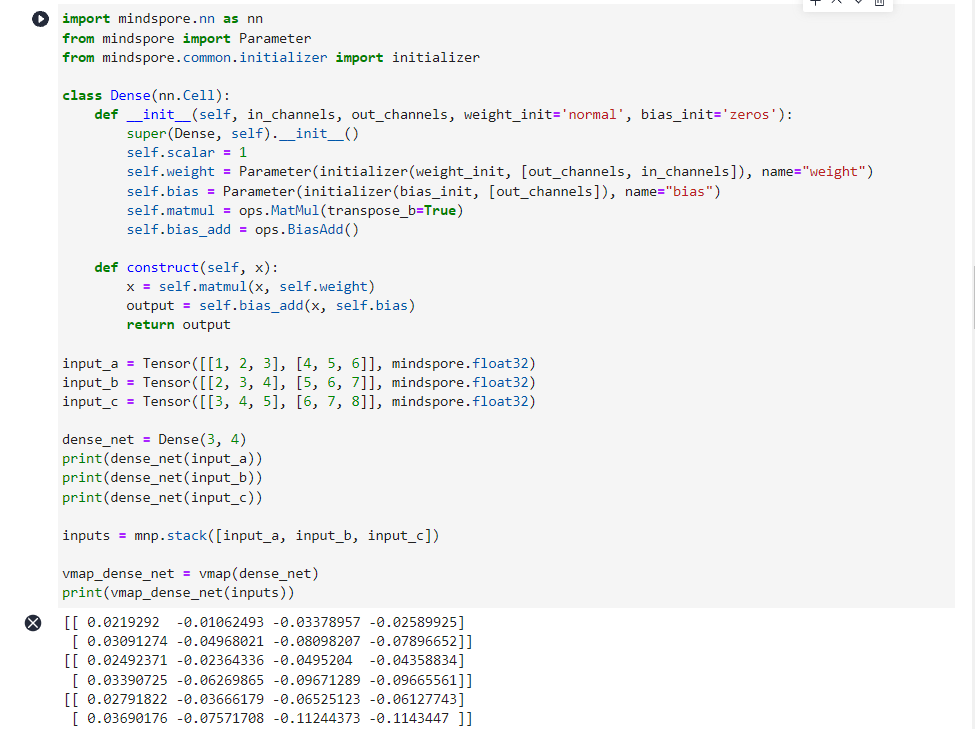Click the 'self.weight = Parameter(...)' line
This screenshot has height=729, width=975.
500,172
